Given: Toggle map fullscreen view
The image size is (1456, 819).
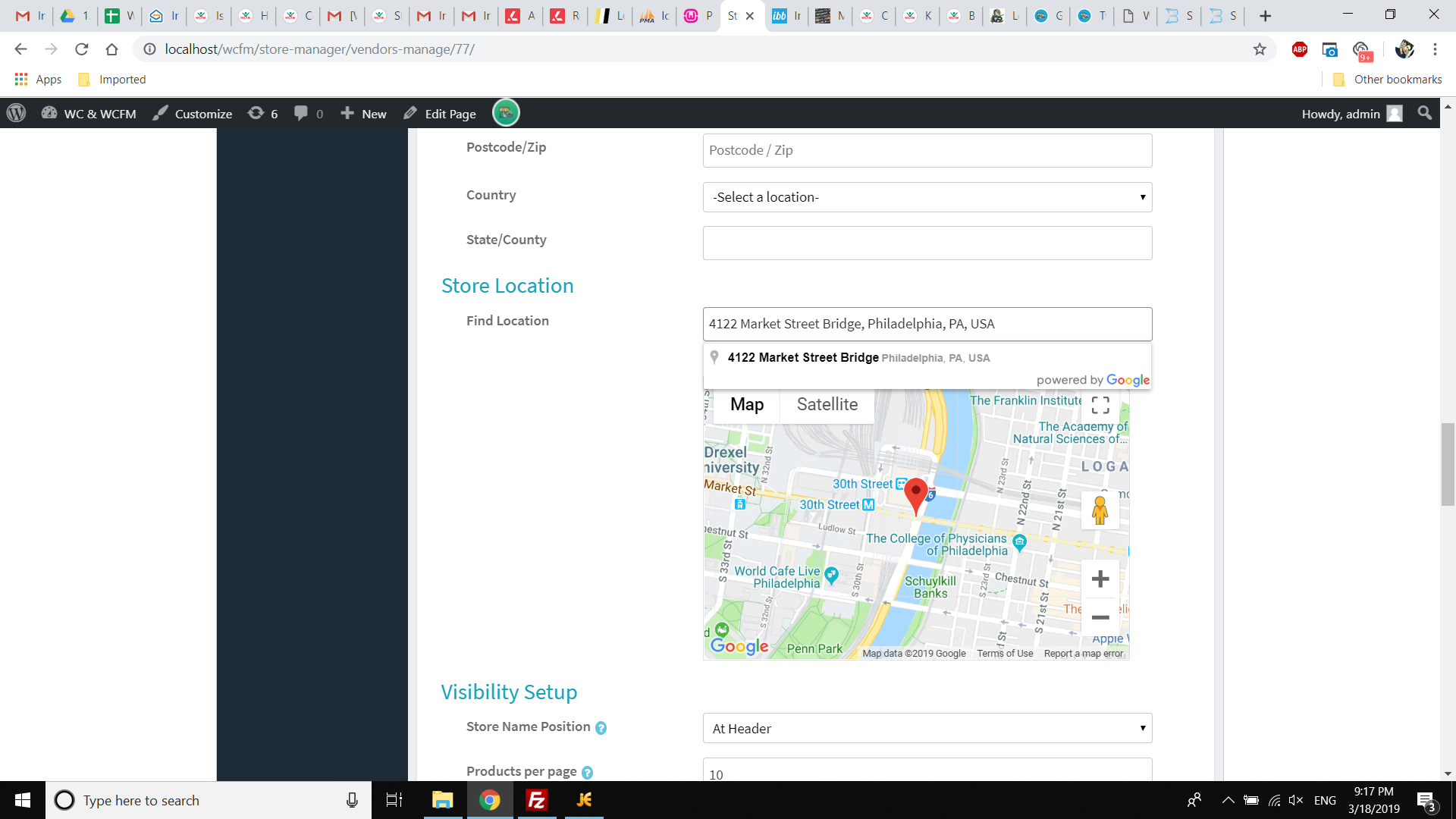Looking at the screenshot, I should pyautogui.click(x=1100, y=405).
